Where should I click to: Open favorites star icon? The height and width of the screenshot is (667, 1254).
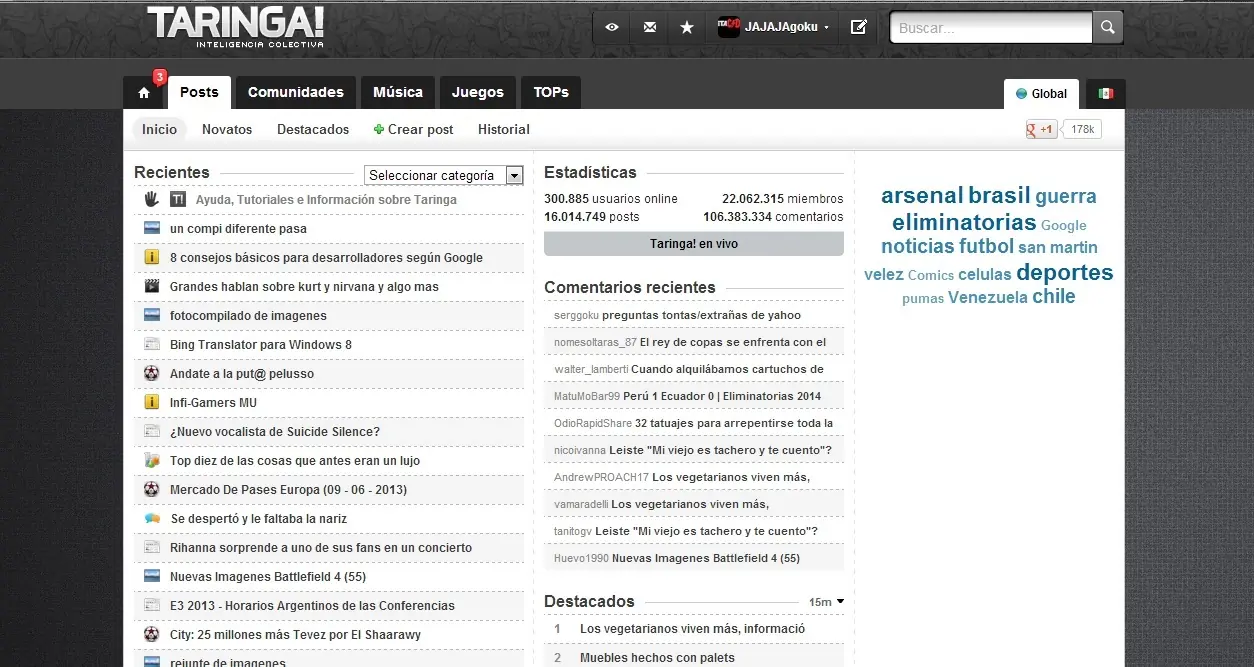click(x=687, y=27)
